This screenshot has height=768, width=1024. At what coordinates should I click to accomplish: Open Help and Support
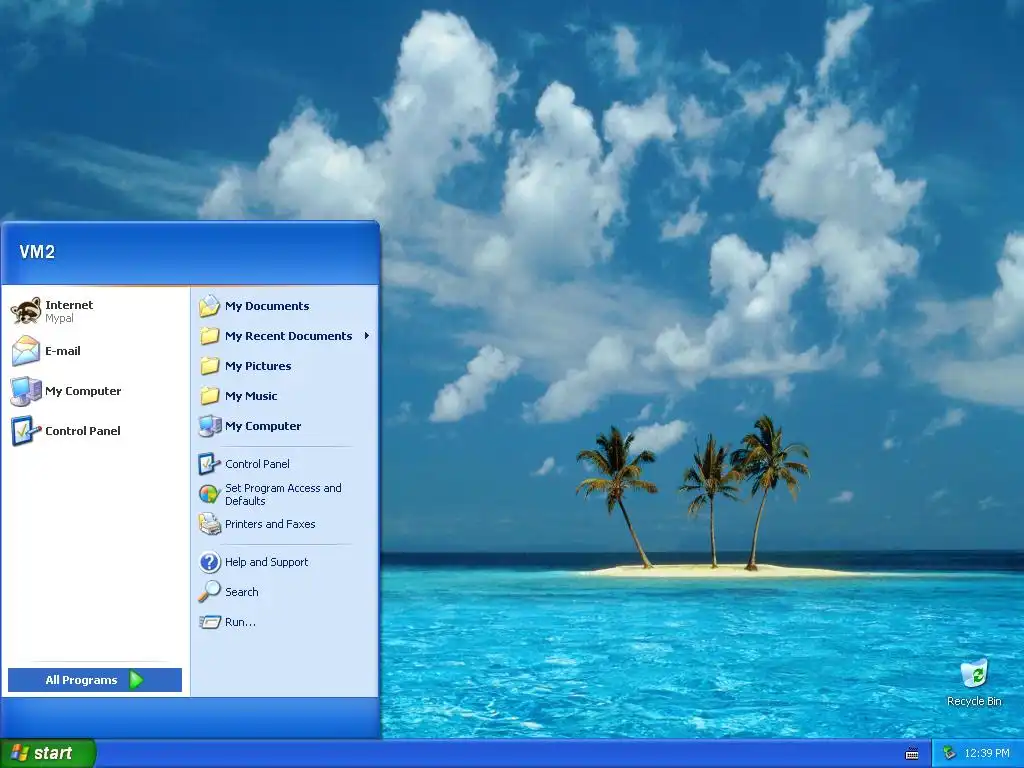(x=284, y=562)
